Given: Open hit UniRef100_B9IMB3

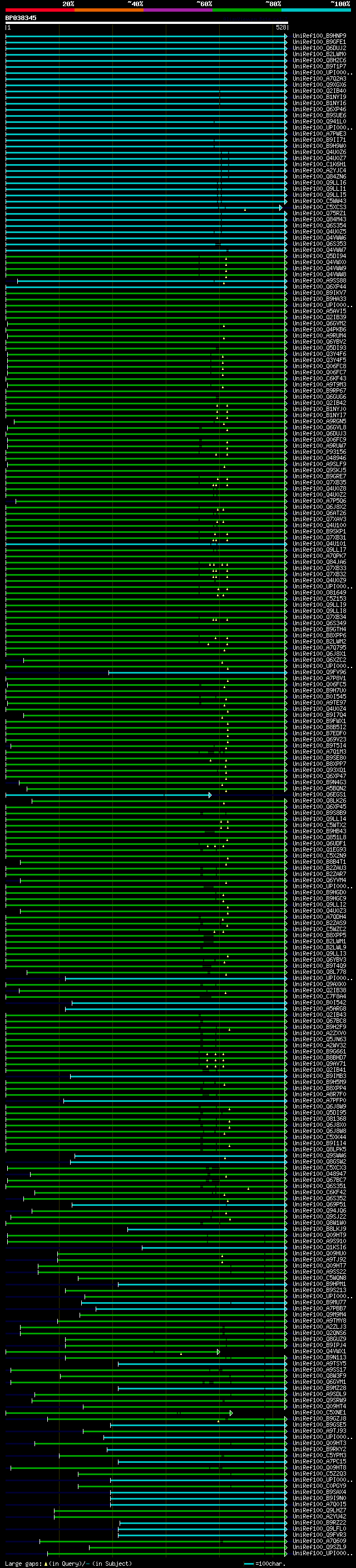Looking at the screenshot, I should [319, 1076].
